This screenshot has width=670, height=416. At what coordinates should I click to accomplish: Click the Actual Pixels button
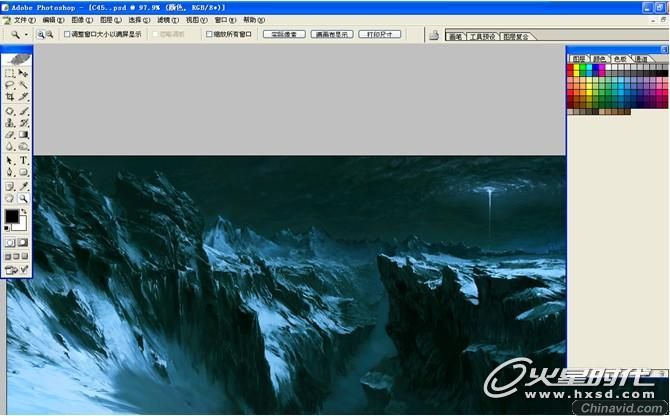click(x=284, y=34)
